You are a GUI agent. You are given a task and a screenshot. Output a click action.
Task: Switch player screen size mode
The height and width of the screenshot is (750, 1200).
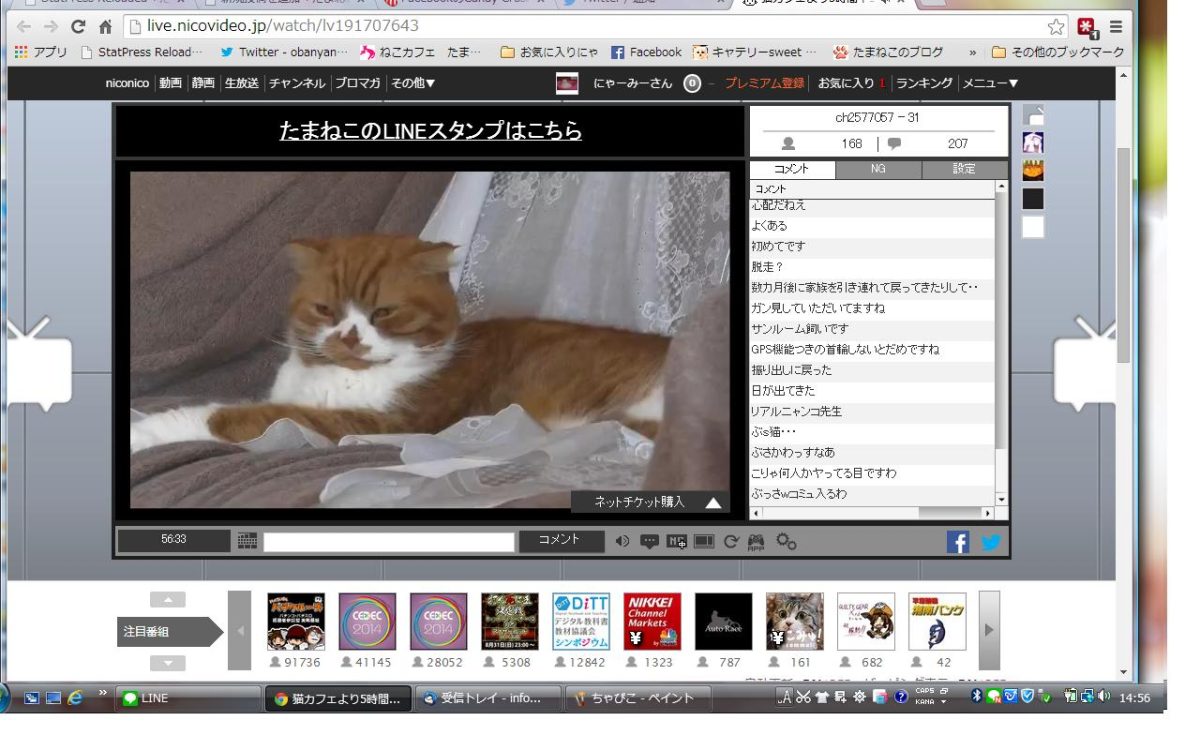[704, 541]
